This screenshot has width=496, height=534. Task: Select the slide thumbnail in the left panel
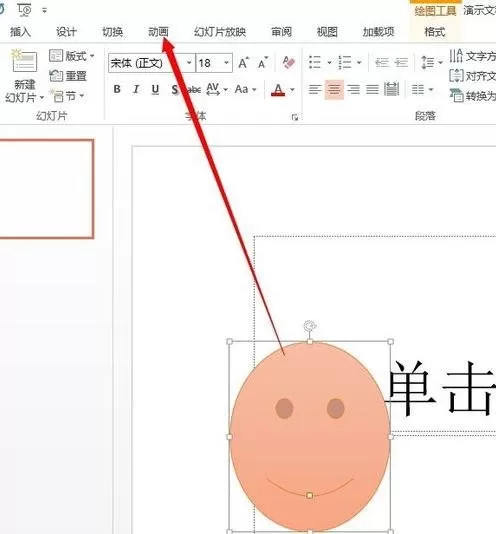pos(47,189)
